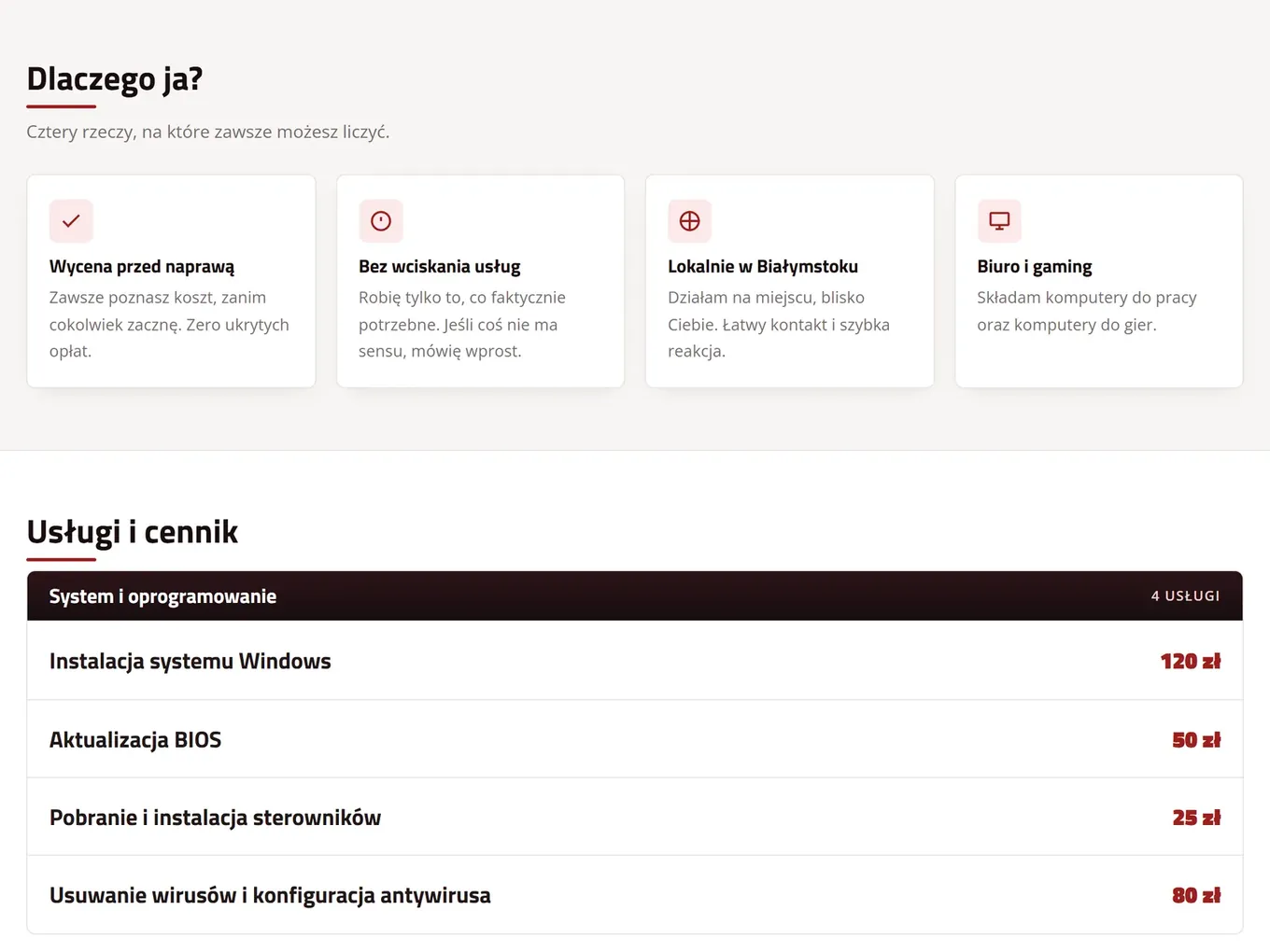Select Usuwanie wirusów i konfiguracja antywirusa row
Image resolution: width=1270 pixels, height=952 pixels.
635,895
